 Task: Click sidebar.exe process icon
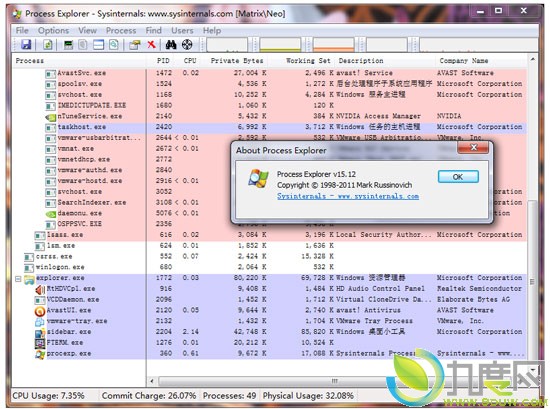tap(40, 333)
